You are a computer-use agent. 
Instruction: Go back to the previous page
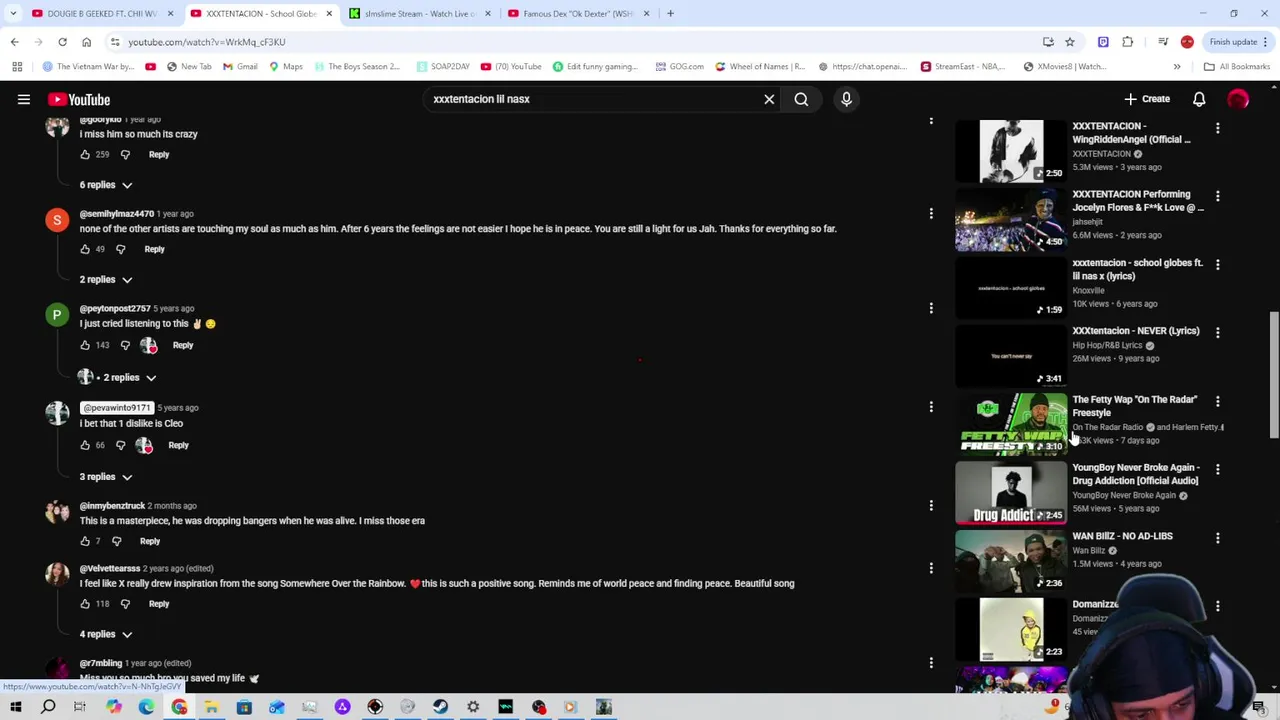[x=14, y=42]
